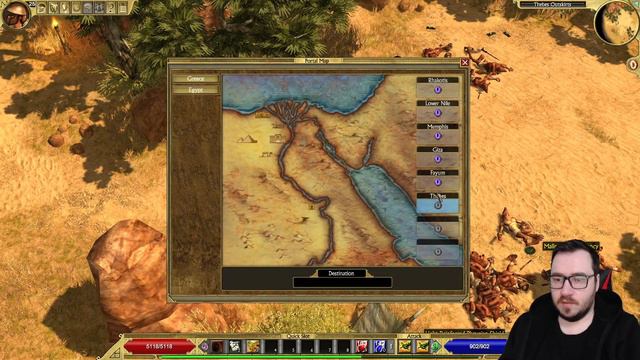Click the red health bar 5118/5118
This screenshot has height=360, width=640.
click(x=159, y=347)
